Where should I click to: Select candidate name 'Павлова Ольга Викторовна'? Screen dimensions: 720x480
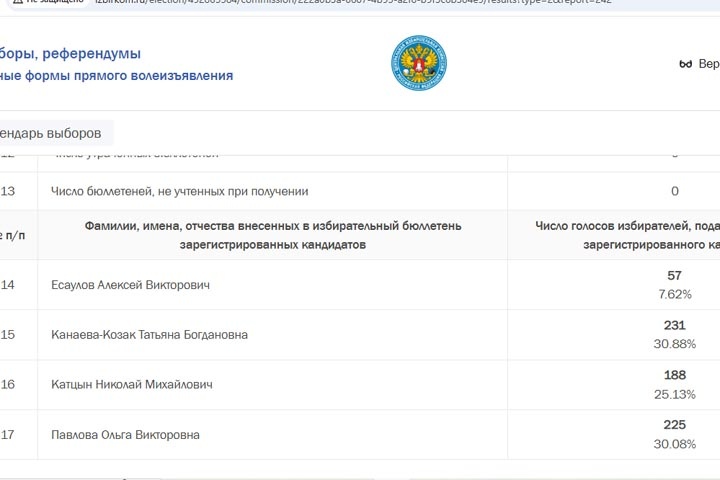125,435
